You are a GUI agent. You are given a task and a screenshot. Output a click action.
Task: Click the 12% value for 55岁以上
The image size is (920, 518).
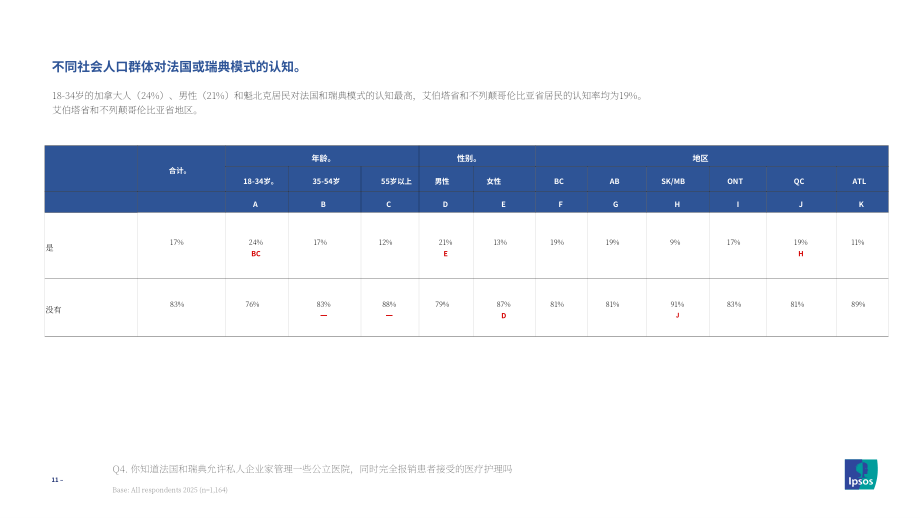pos(385,242)
